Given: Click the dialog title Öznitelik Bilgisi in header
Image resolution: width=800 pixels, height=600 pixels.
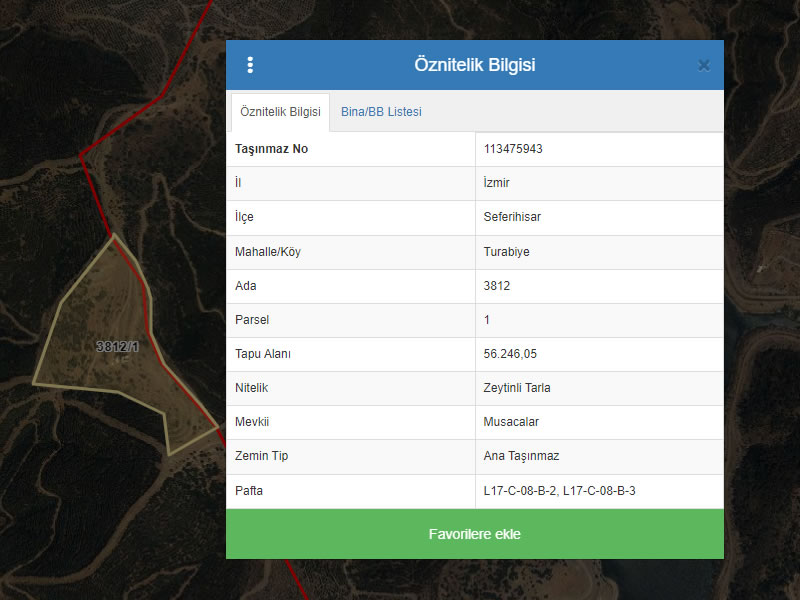Looking at the screenshot, I should tap(475, 65).
